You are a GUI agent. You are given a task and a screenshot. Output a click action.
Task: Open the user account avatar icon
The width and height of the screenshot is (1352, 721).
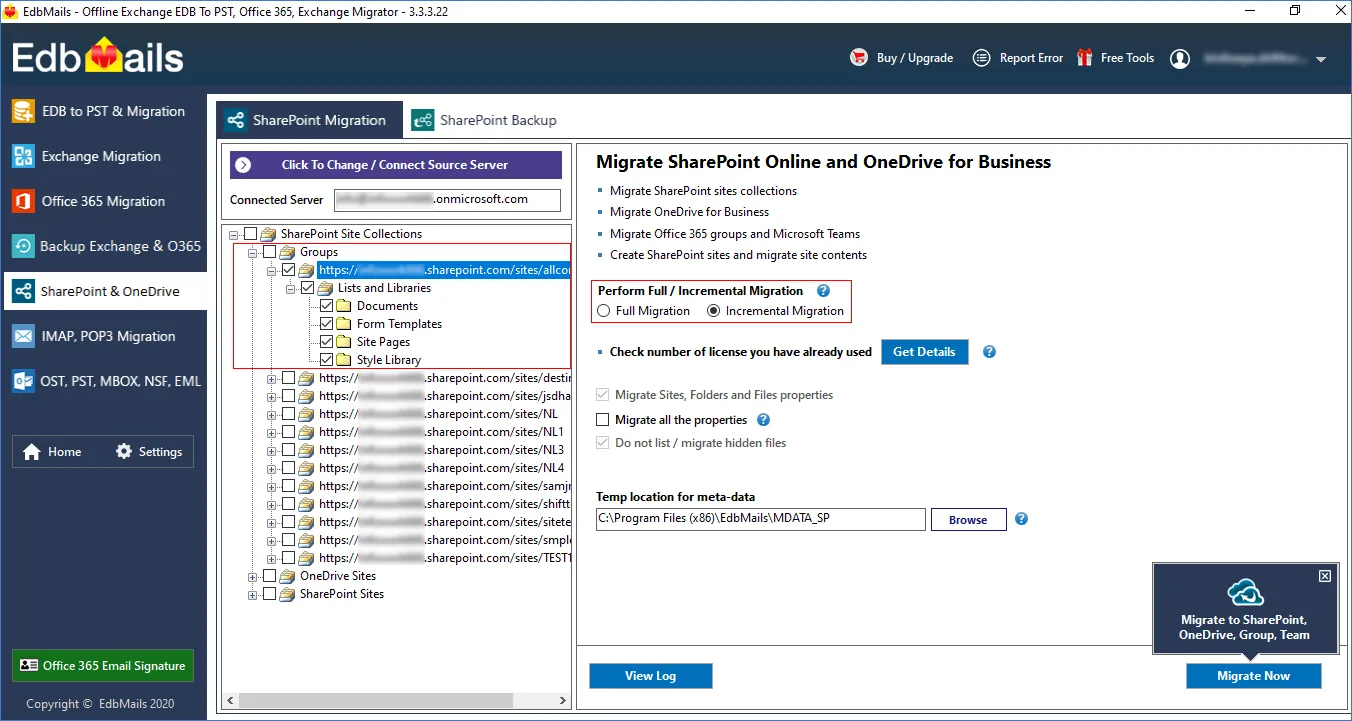point(1180,59)
